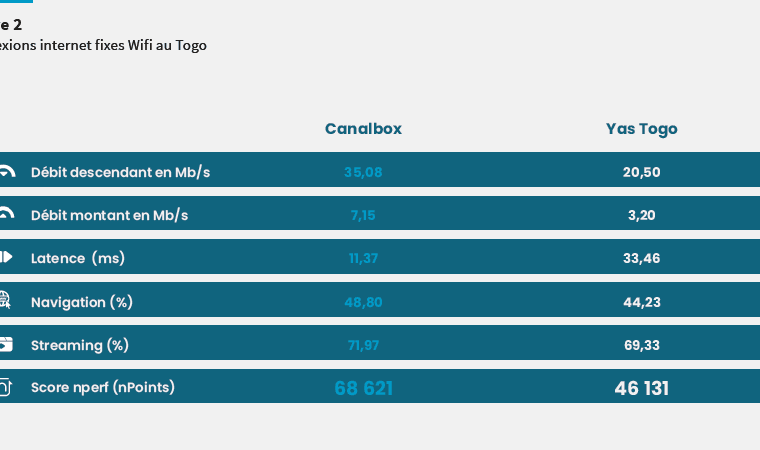This screenshot has width=760, height=450.
Task: Select the Yas Togo column header
Action: click(641, 129)
